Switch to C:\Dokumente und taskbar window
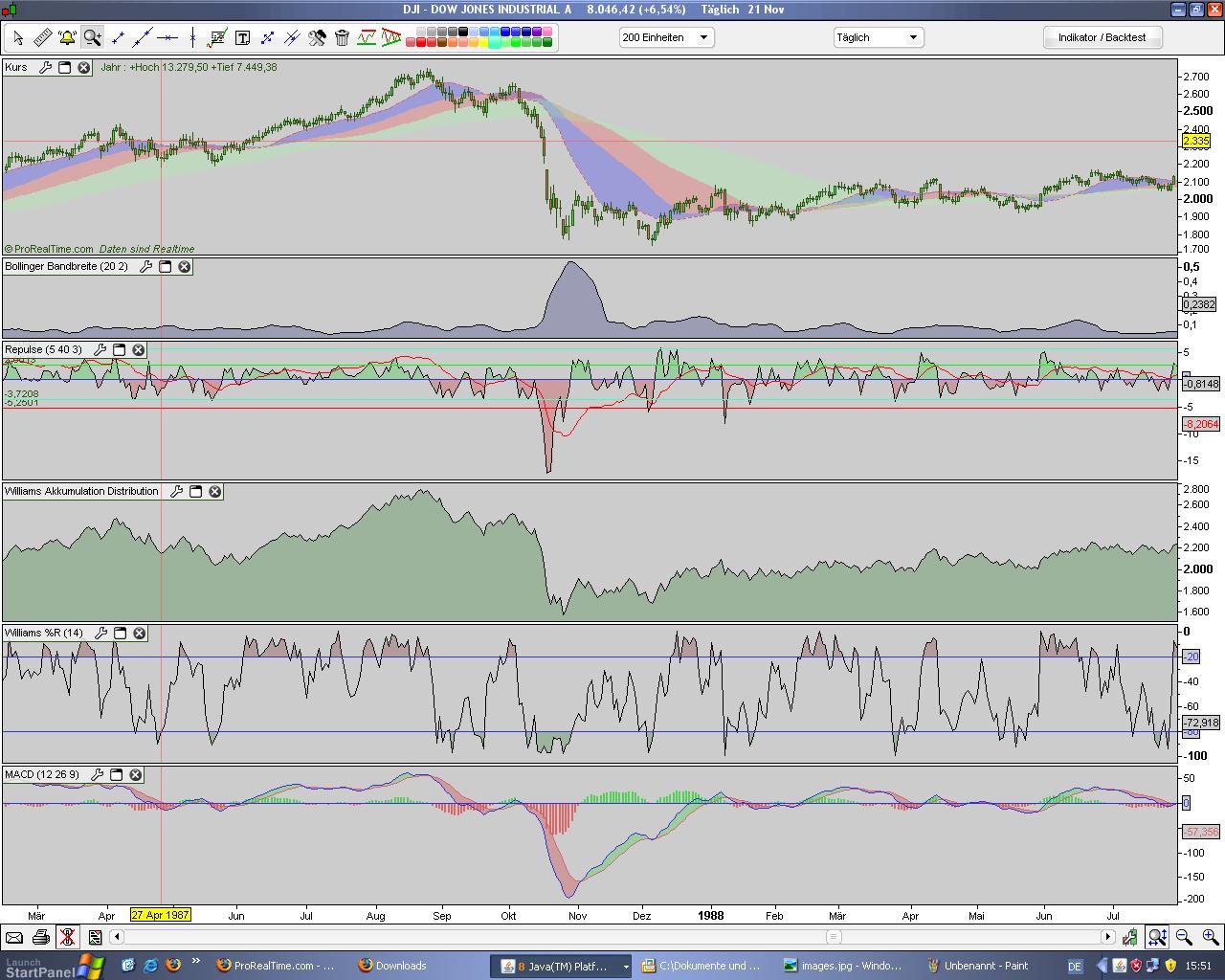The image size is (1225, 980). pyautogui.click(x=704, y=966)
